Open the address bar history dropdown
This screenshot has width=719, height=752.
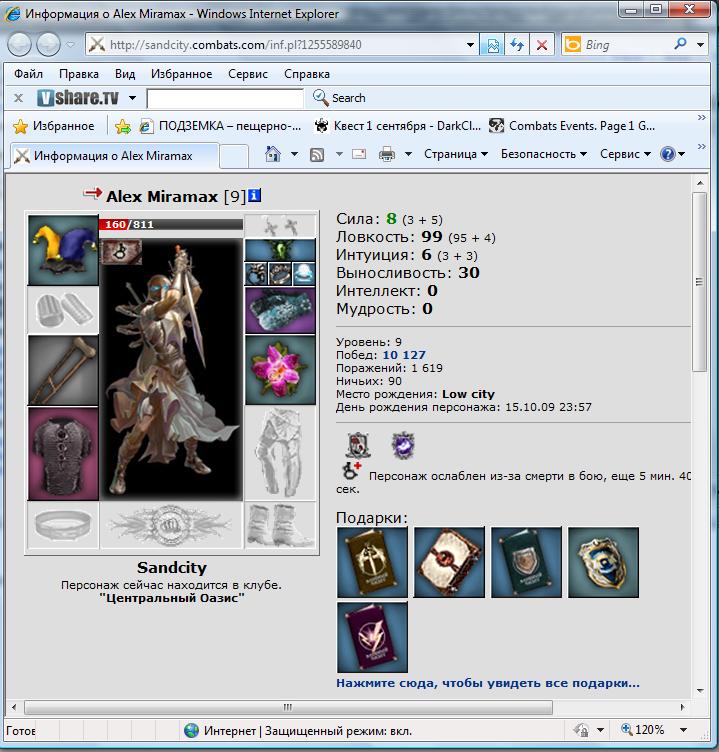(470, 45)
